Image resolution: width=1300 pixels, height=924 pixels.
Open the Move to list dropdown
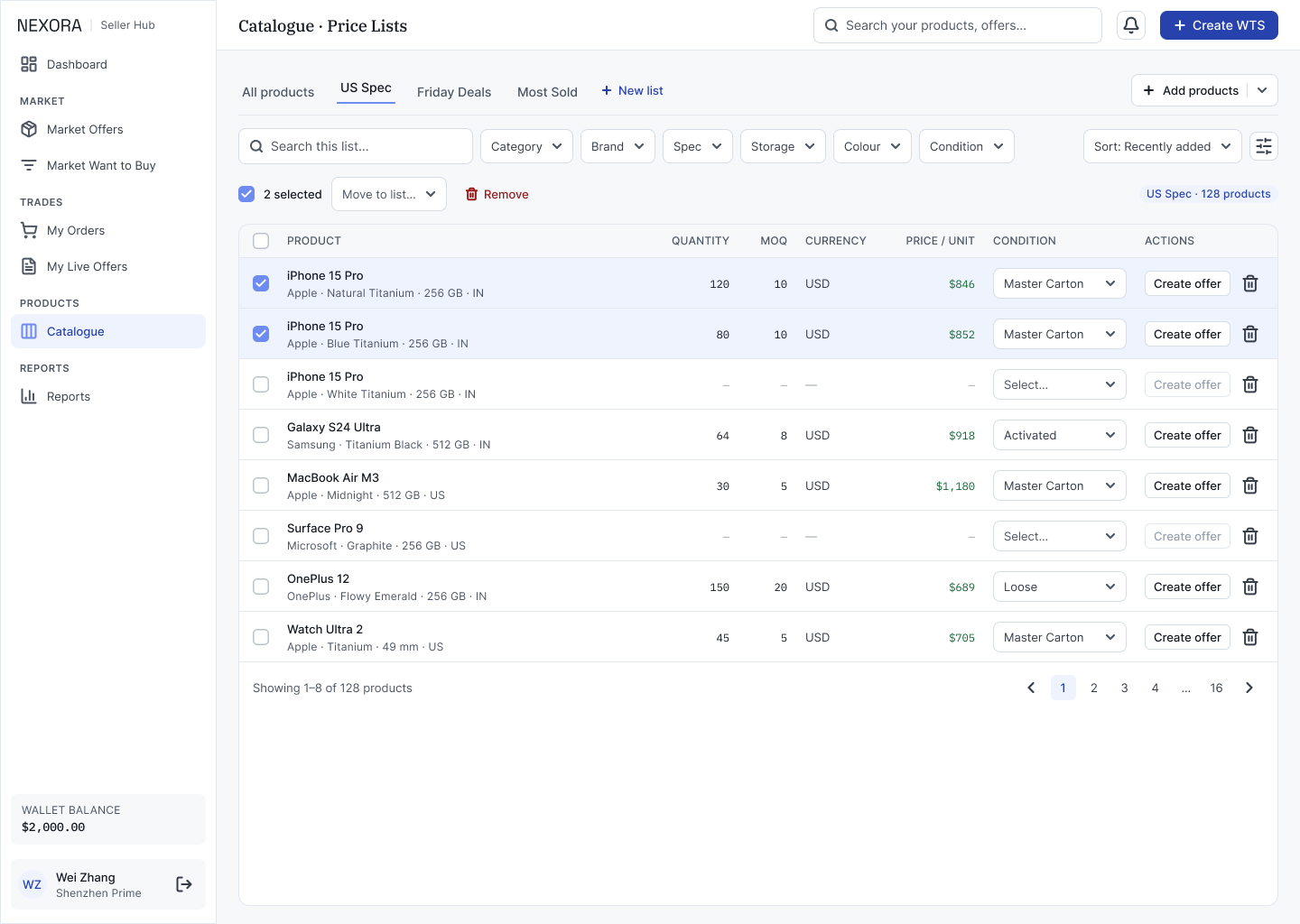(389, 194)
